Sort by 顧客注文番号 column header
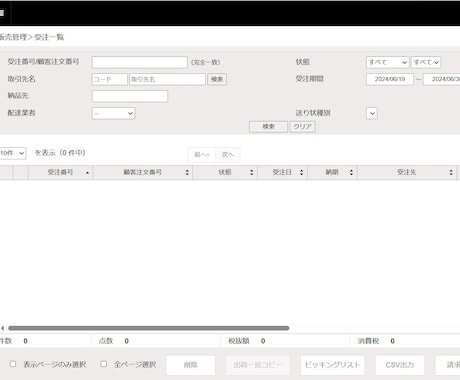Viewport: 460px width, 380px height. (142, 172)
